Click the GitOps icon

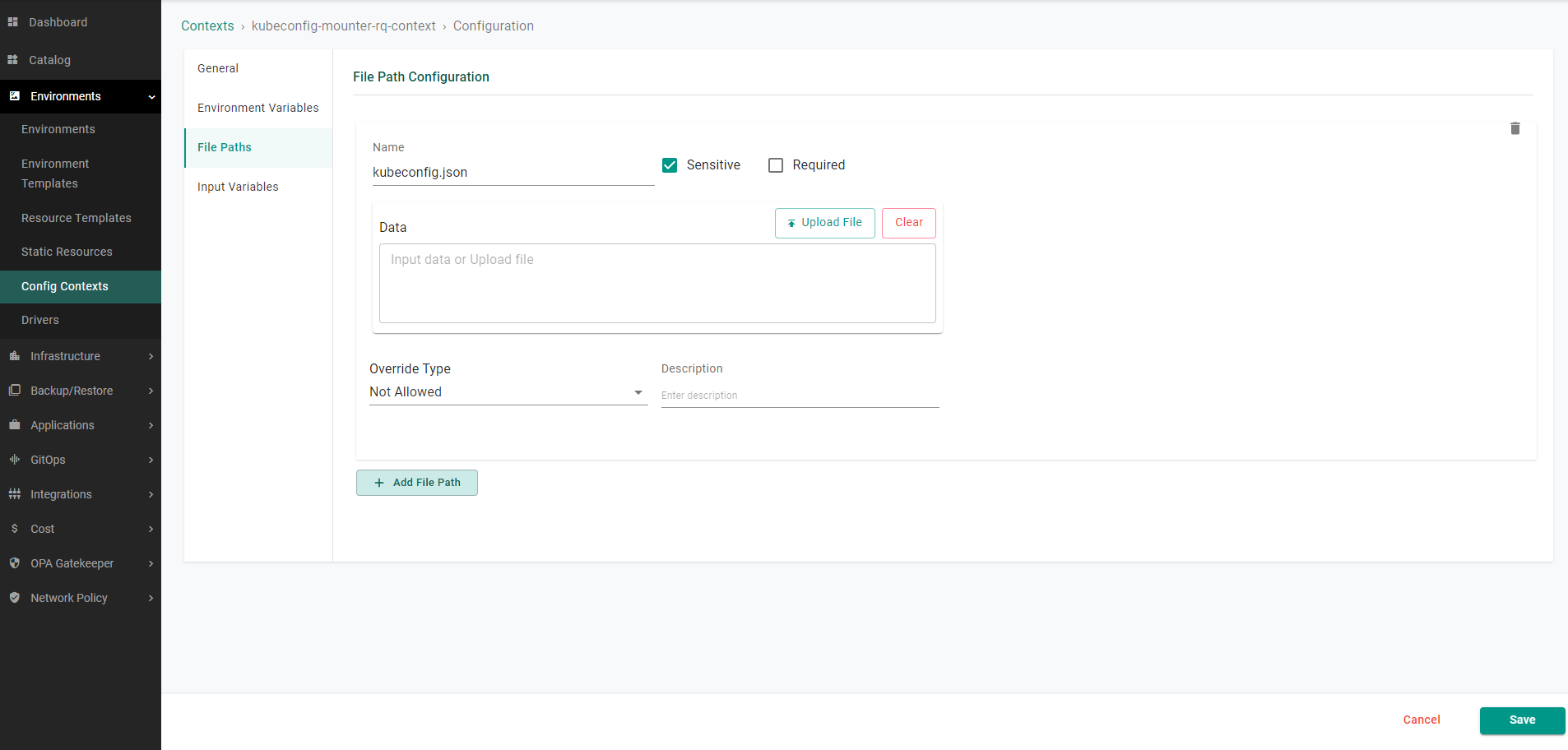click(x=14, y=460)
